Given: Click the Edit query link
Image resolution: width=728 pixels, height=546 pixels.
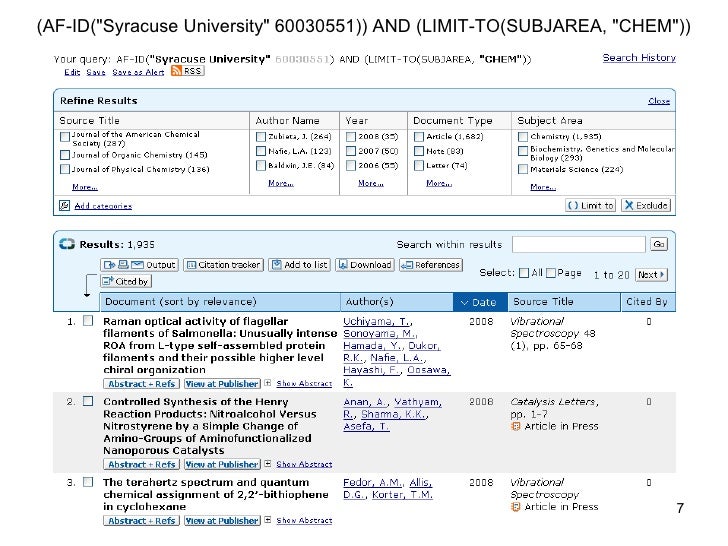Looking at the screenshot, I should [x=72, y=72].
